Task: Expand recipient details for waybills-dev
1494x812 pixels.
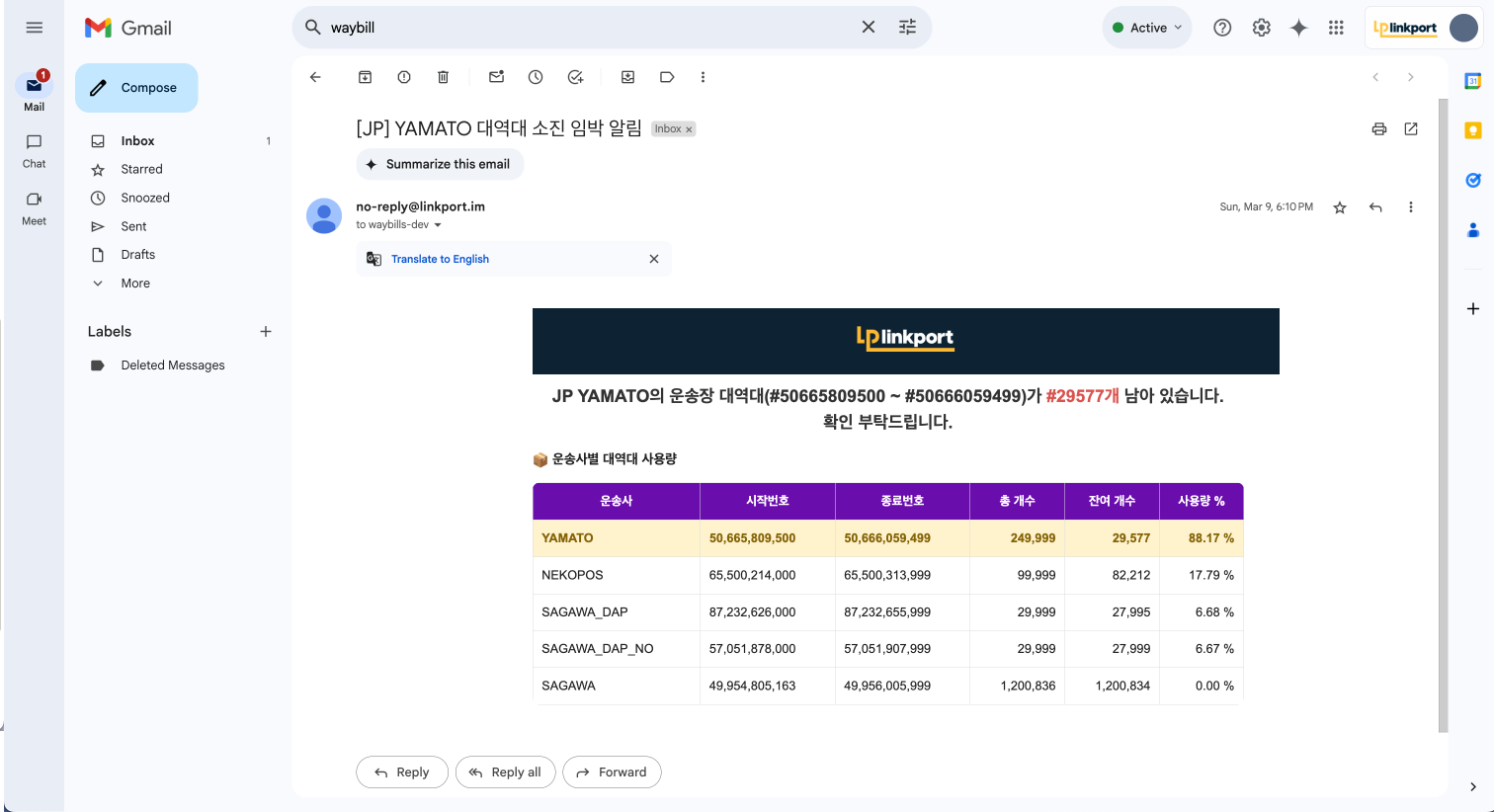Action: (x=438, y=225)
